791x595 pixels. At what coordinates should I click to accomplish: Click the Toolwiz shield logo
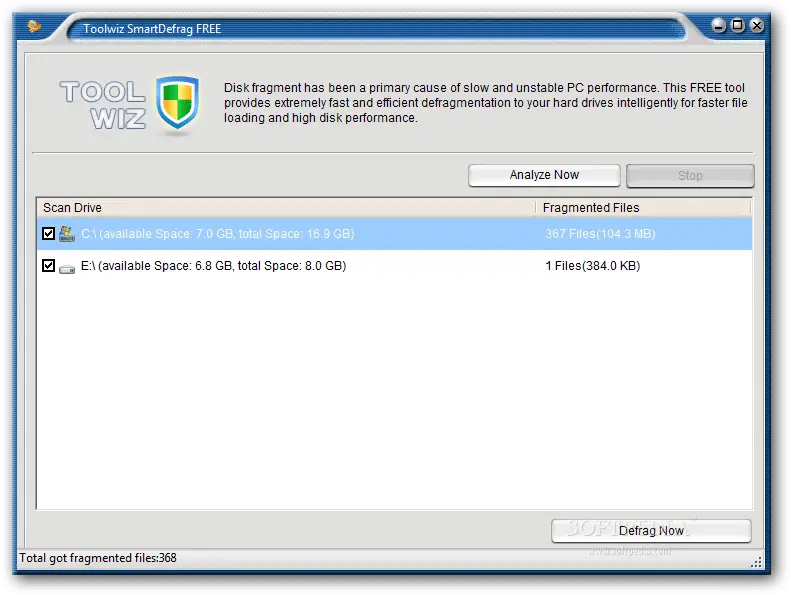[x=177, y=103]
